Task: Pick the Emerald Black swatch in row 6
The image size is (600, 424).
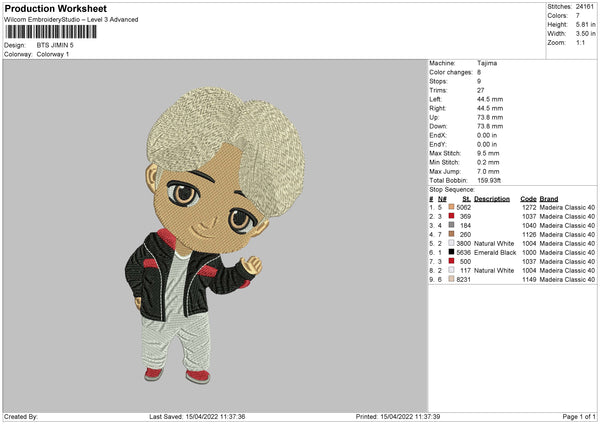Action: click(x=451, y=252)
